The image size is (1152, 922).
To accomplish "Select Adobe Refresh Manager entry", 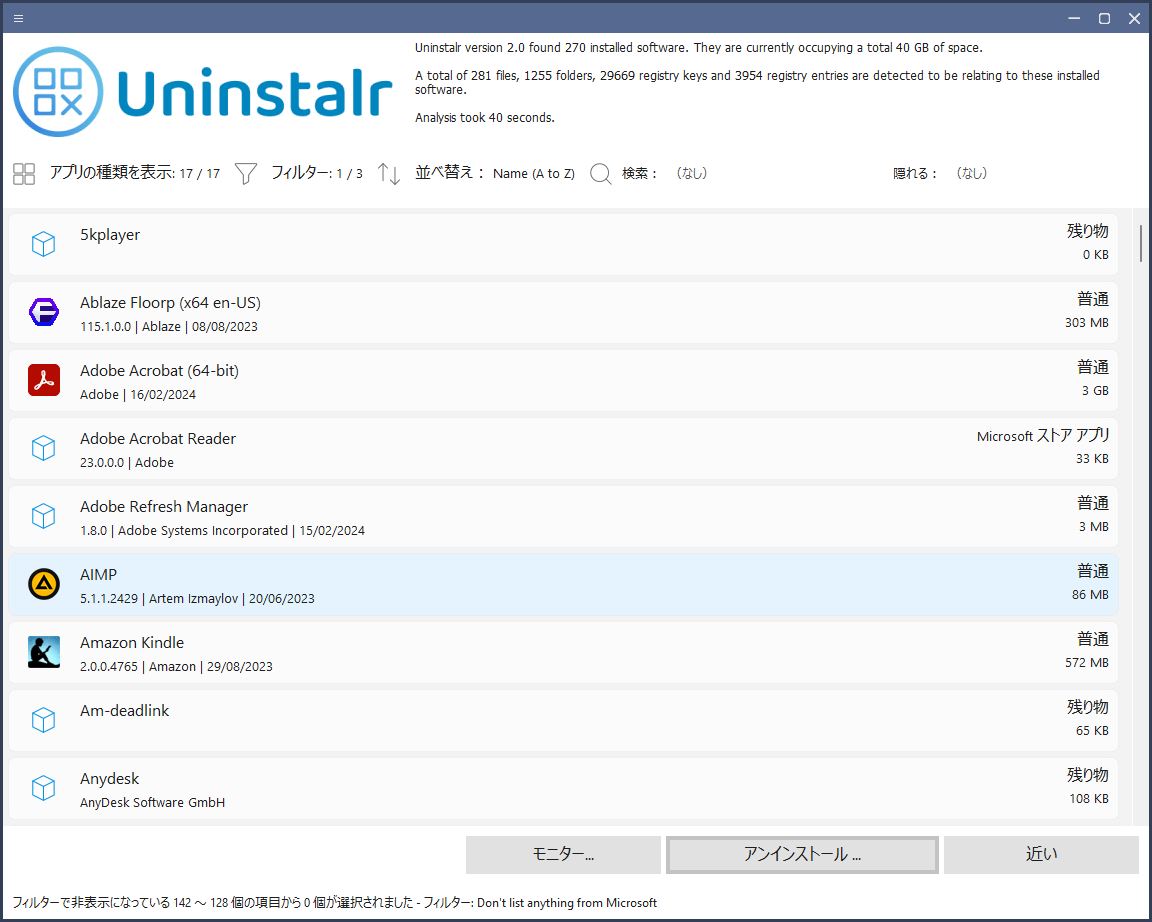I will [x=563, y=516].
